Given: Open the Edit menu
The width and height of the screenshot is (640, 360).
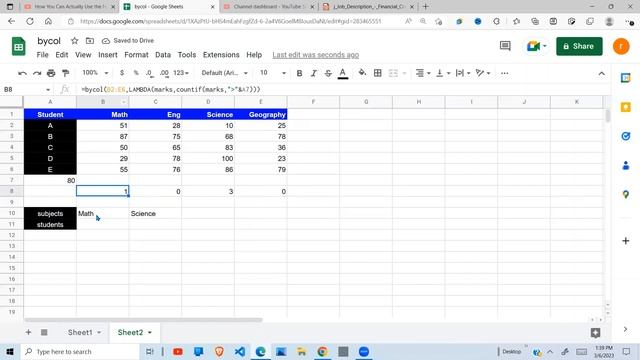Looking at the screenshot, I should (x=62, y=55).
